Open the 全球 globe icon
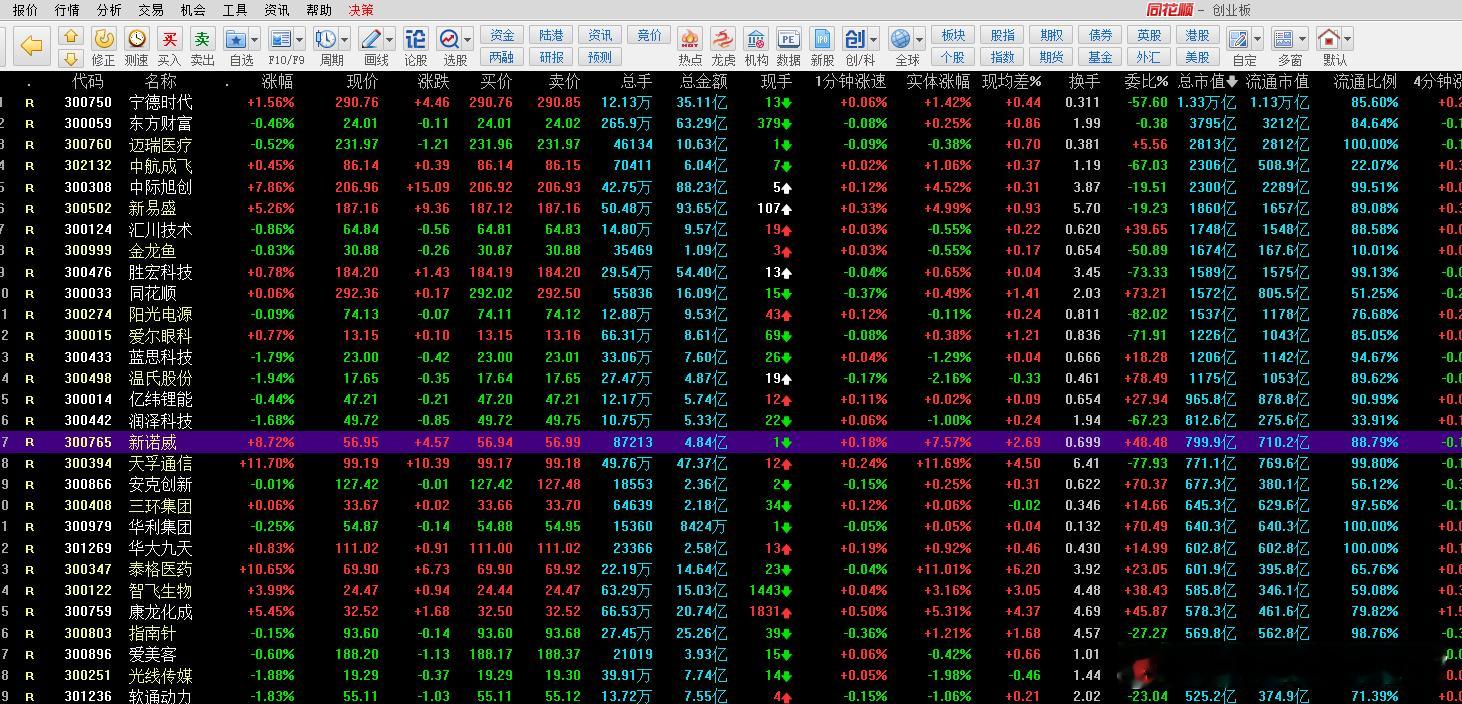 (x=900, y=39)
